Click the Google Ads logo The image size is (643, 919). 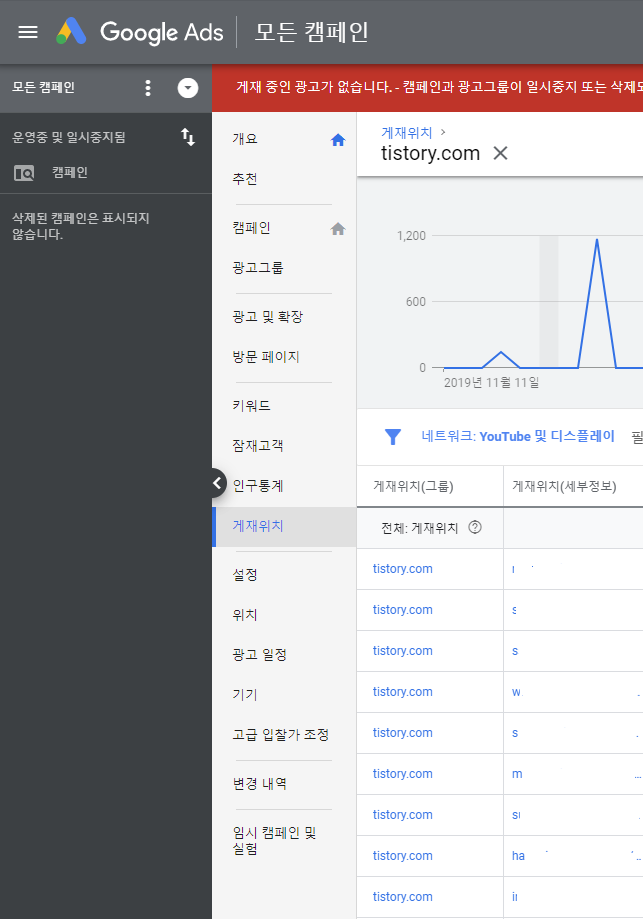140,32
